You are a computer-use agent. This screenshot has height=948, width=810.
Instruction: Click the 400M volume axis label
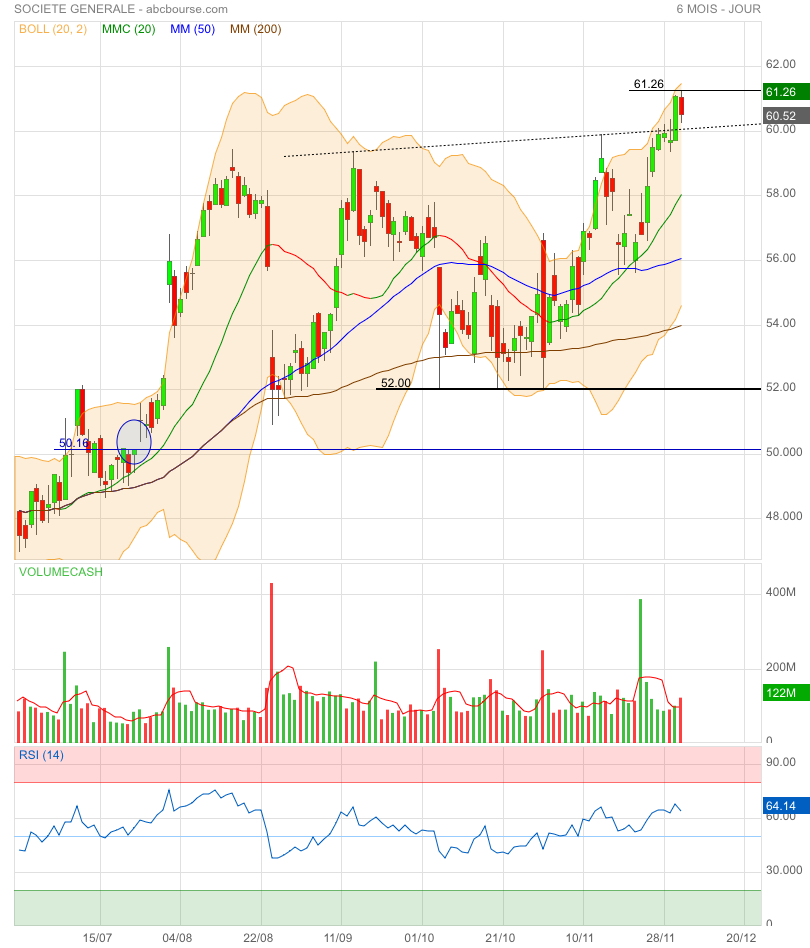[x=780, y=592]
